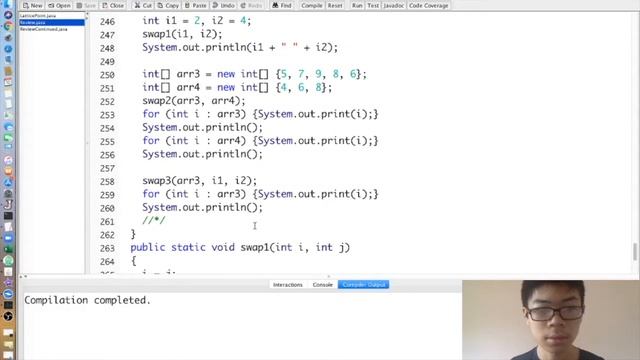
Task: Compile the code with the Compile button
Action: point(312,5)
